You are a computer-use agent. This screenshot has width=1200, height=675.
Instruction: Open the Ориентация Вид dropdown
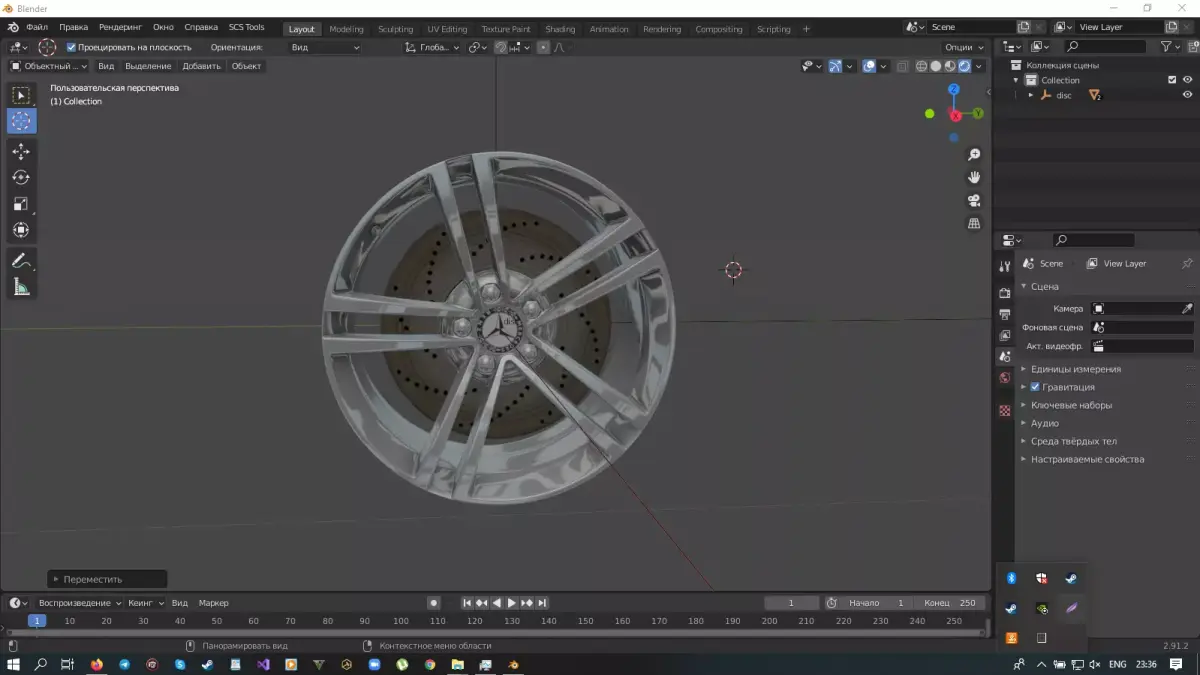click(x=325, y=47)
